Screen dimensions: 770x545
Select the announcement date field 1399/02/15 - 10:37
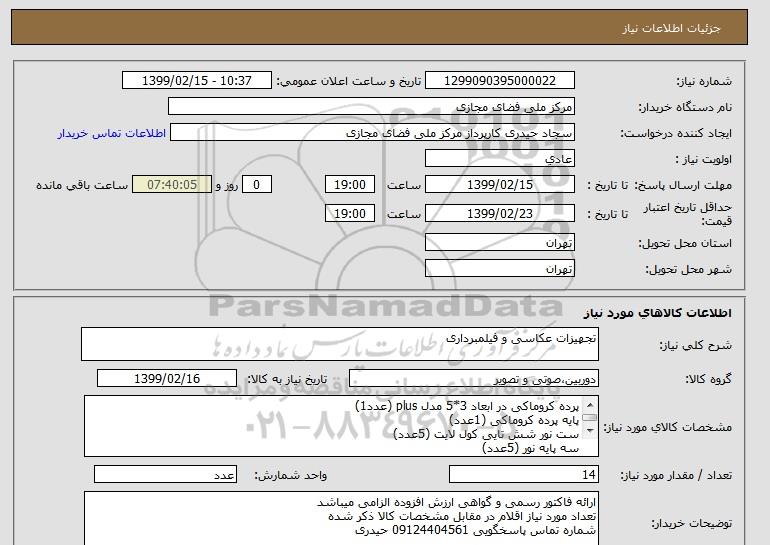point(196,81)
